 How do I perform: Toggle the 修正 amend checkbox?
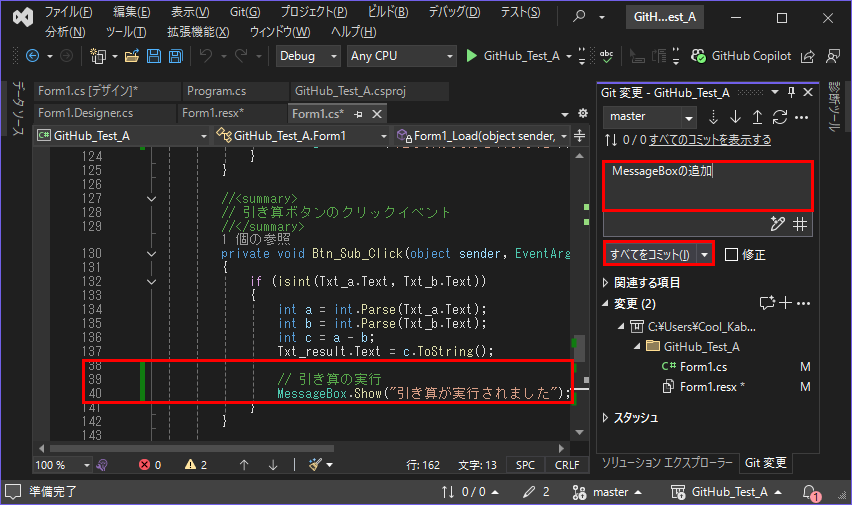coord(731,254)
